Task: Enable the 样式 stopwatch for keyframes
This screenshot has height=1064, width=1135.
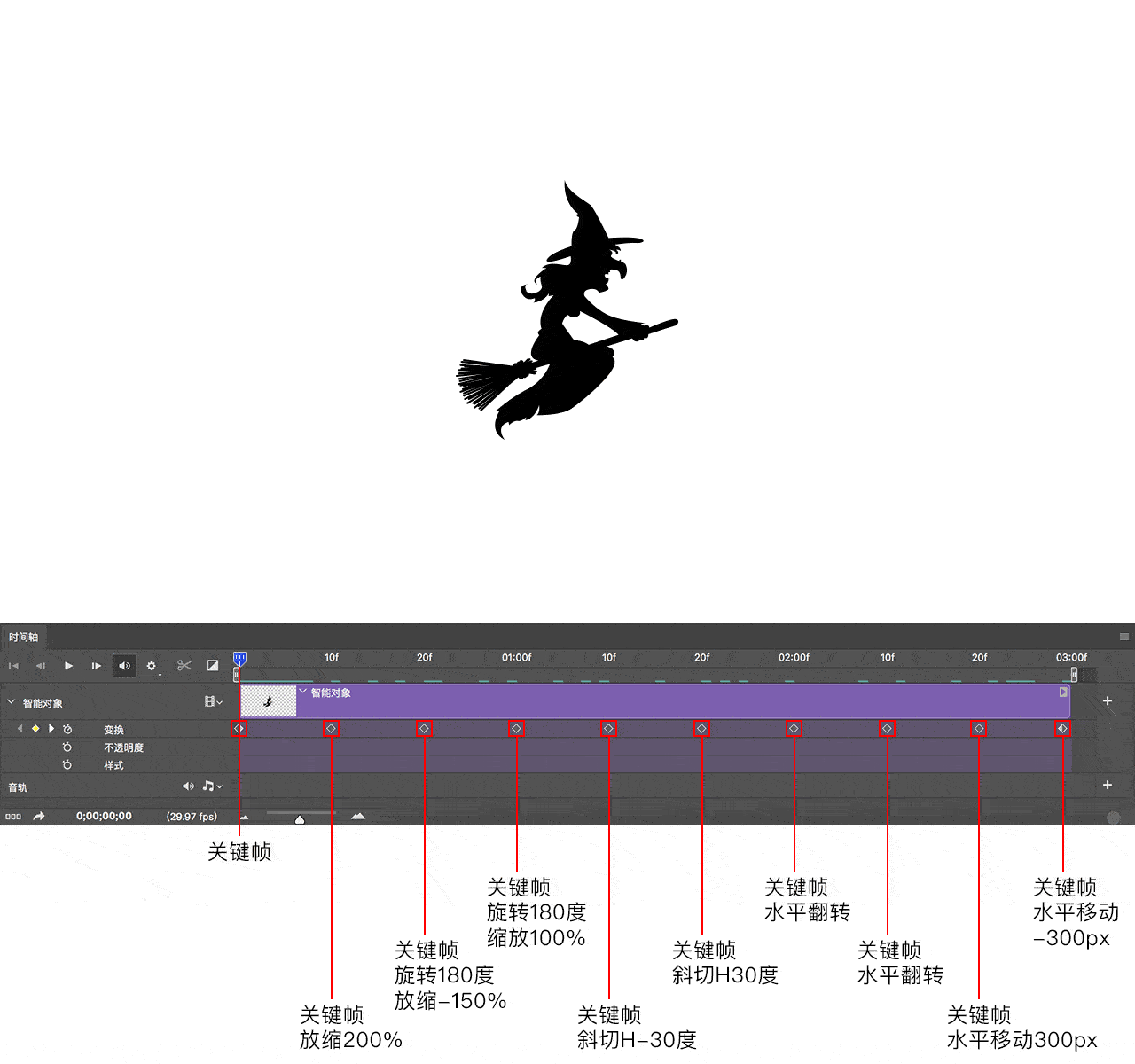Action: pyautogui.click(x=67, y=765)
